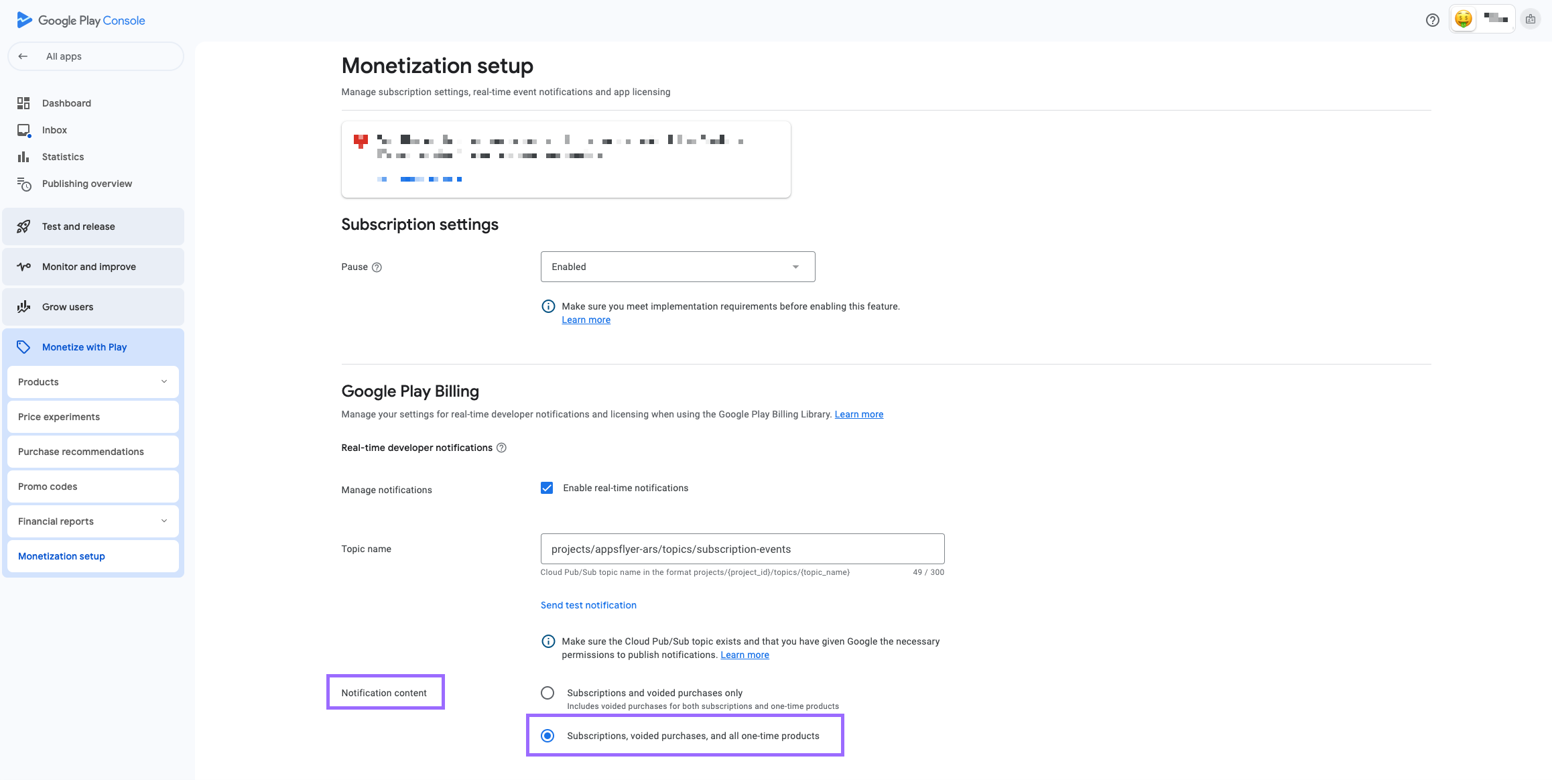Click the help icon next to Pause
Image resolution: width=1552 pixels, height=784 pixels.
pyautogui.click(x=377, y=267)
